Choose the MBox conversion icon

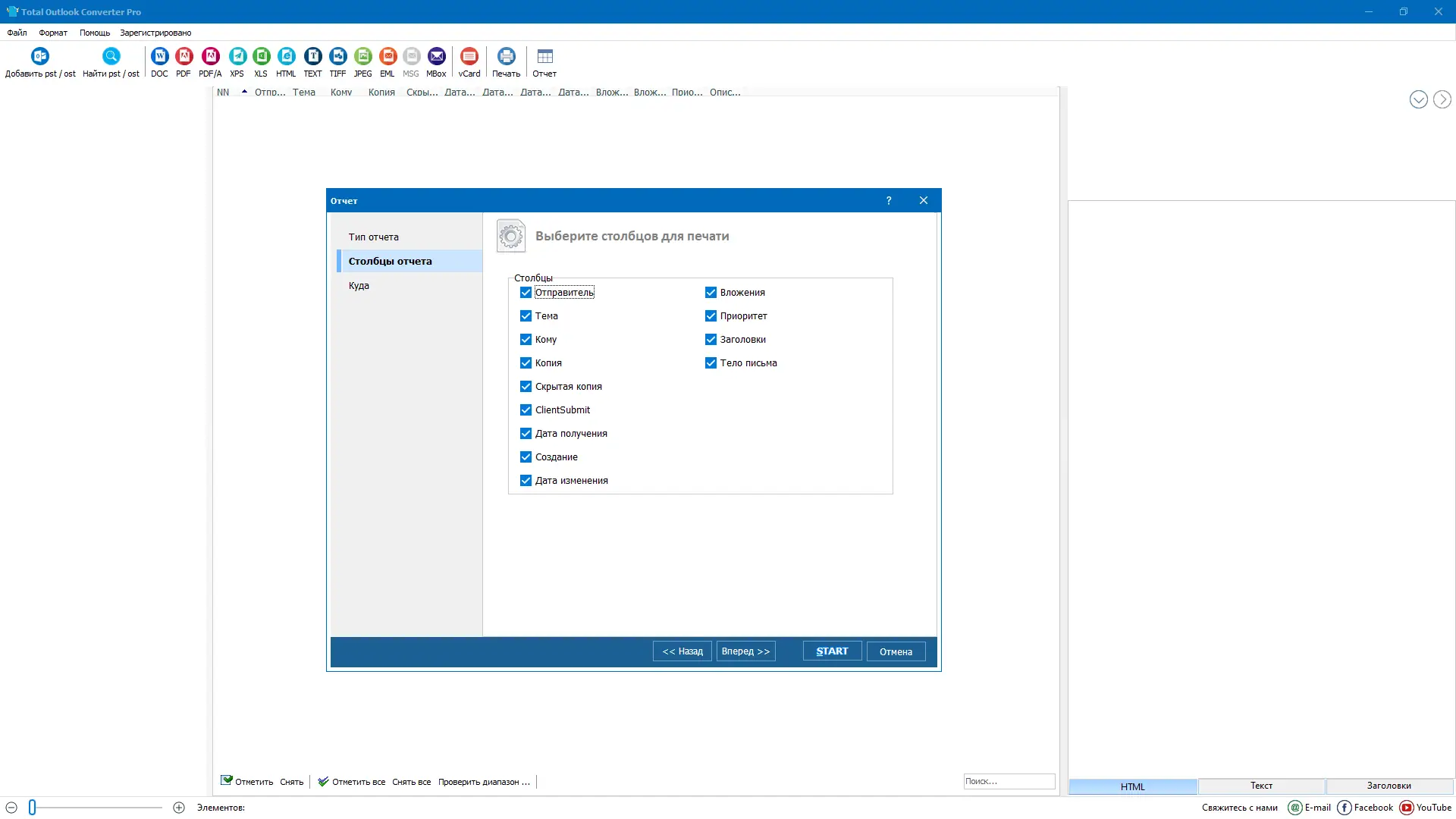point(436,57)
